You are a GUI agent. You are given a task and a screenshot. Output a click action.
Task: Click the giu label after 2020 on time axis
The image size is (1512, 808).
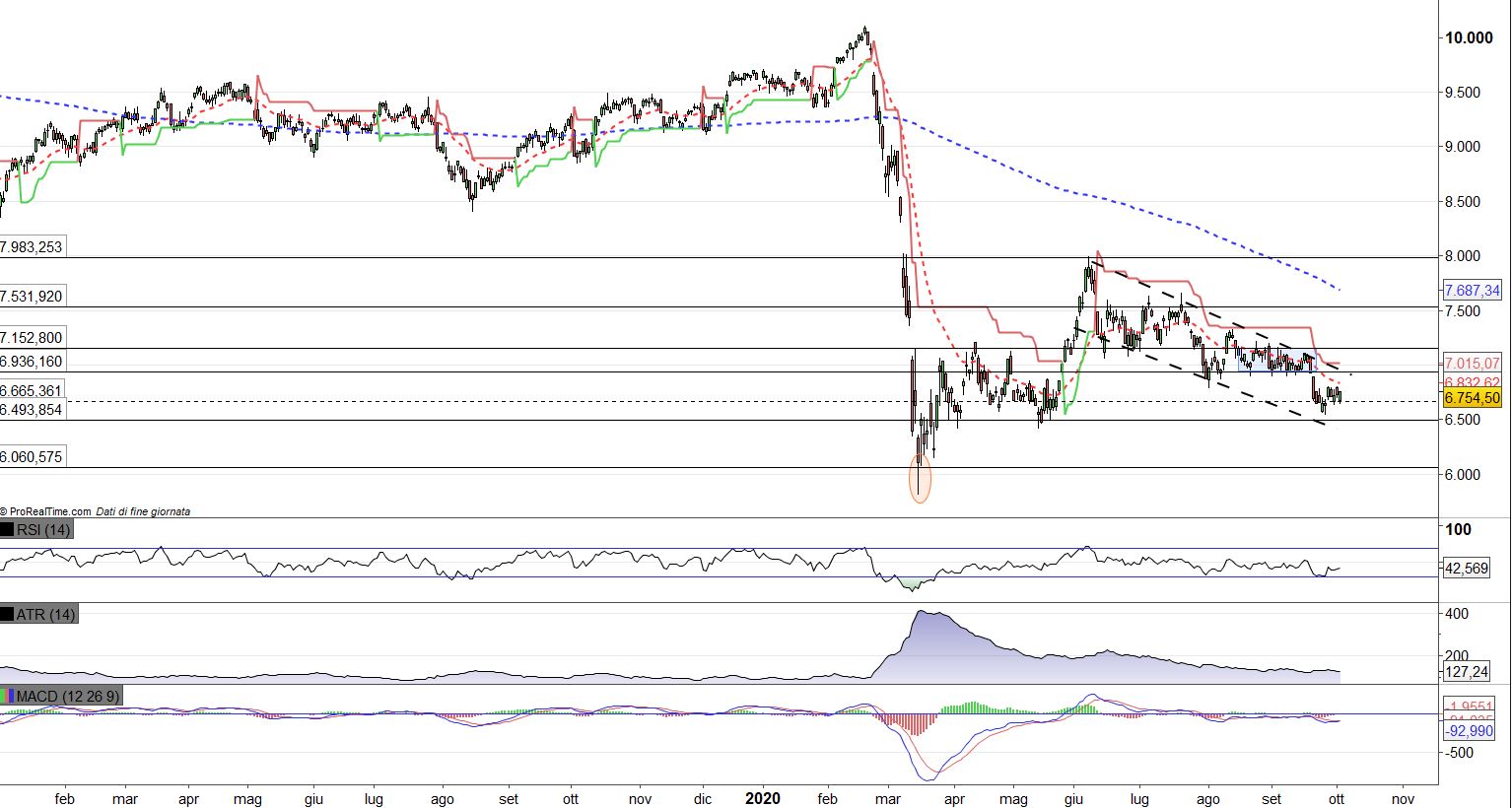point(1073,798)
